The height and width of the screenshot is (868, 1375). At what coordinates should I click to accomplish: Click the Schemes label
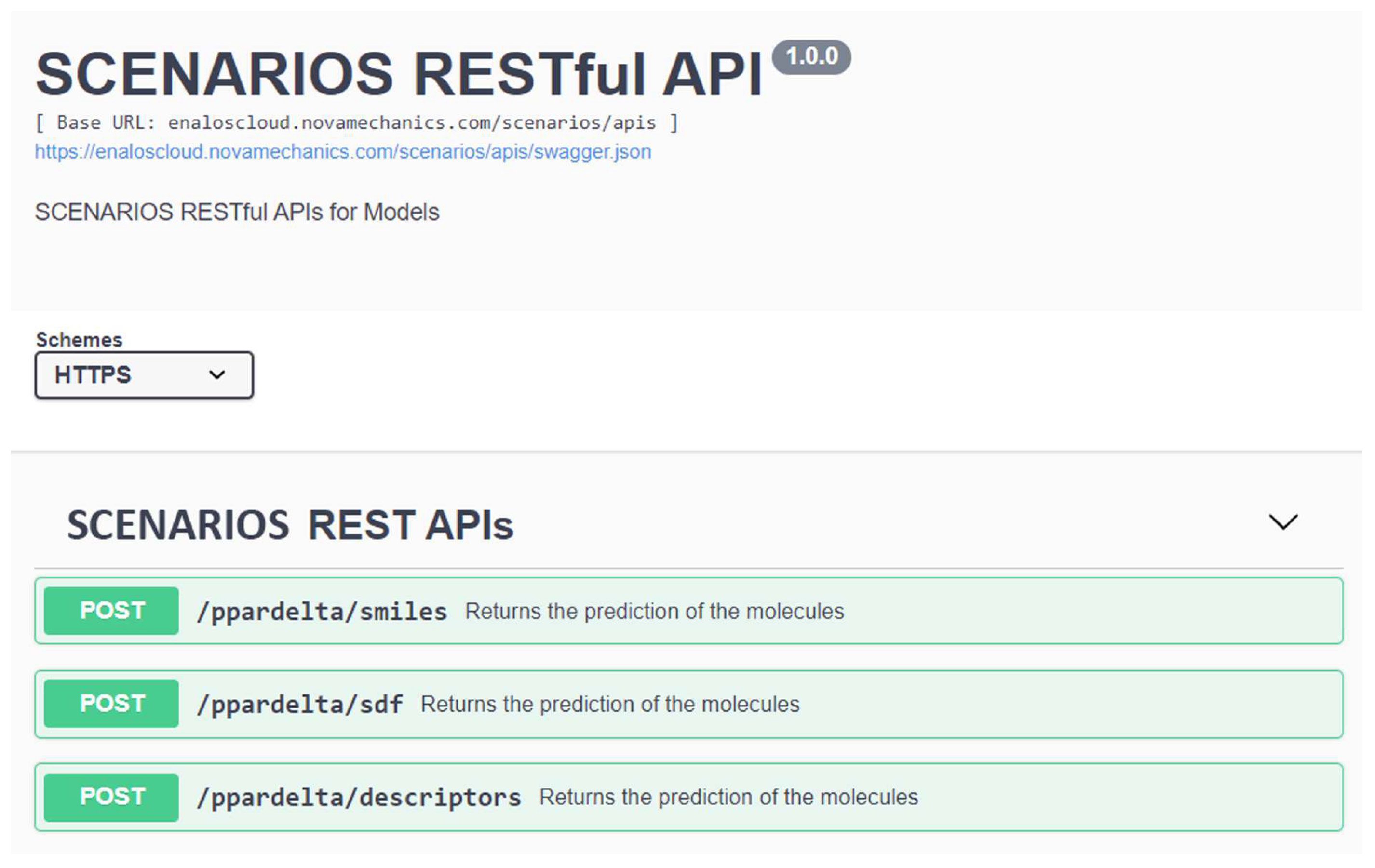pos(80,340)
